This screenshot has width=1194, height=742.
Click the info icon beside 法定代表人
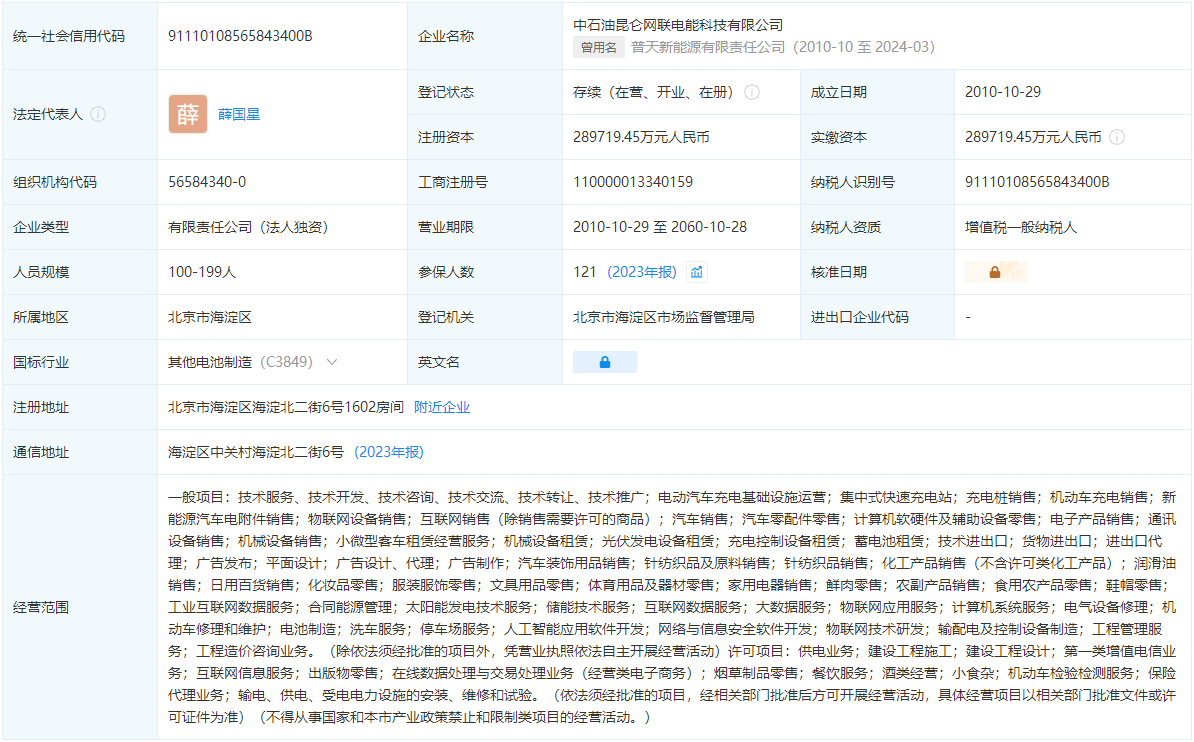(x=97, y=114)
